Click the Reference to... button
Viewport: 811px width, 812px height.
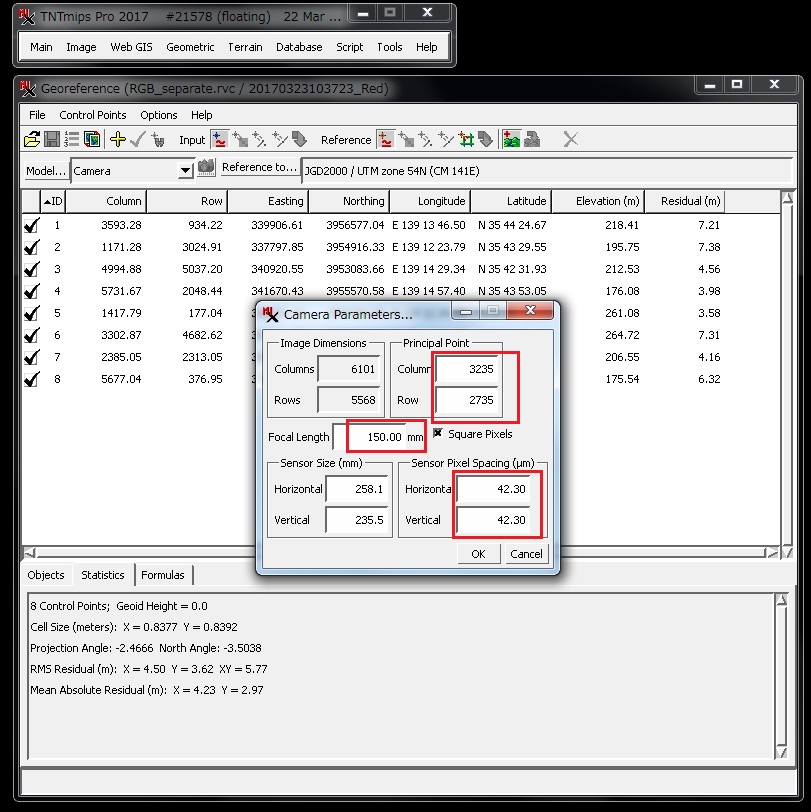(x=259, y=168)
